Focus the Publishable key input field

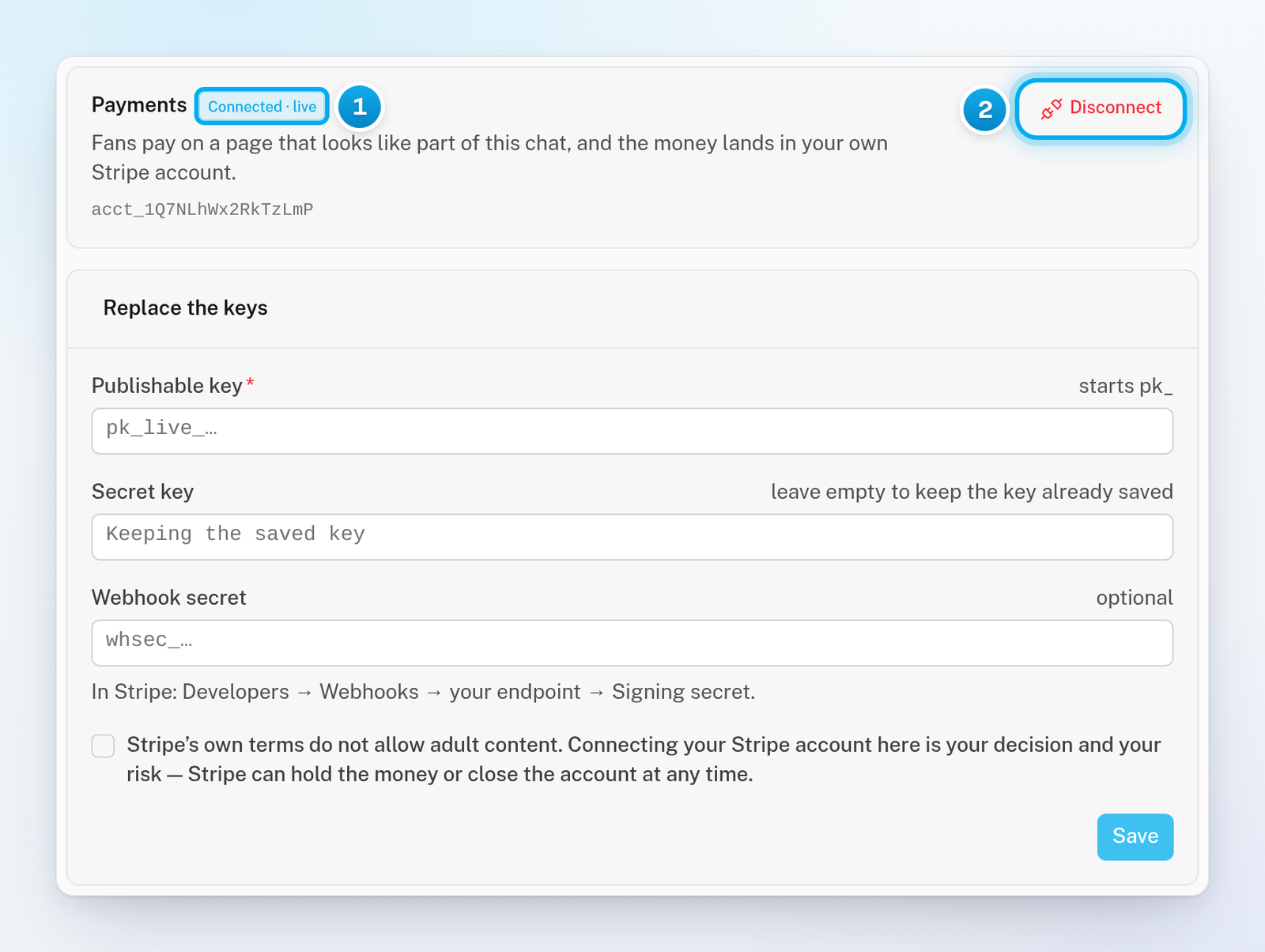[x=632, y=431]
